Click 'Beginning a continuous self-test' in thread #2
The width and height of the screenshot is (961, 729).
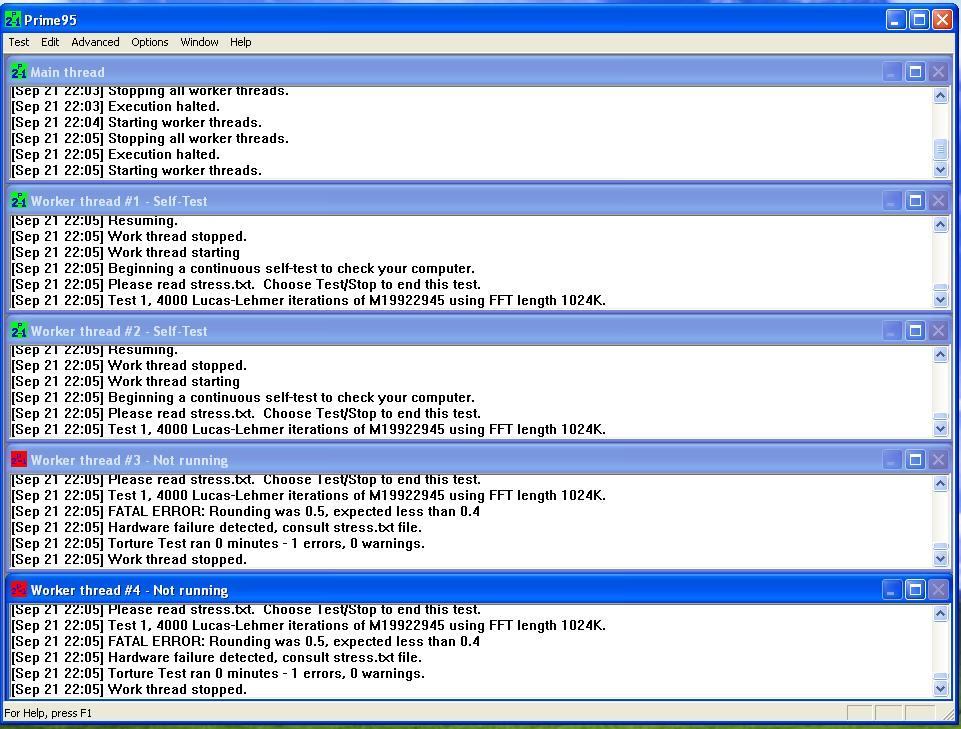(x=213, y=397)
